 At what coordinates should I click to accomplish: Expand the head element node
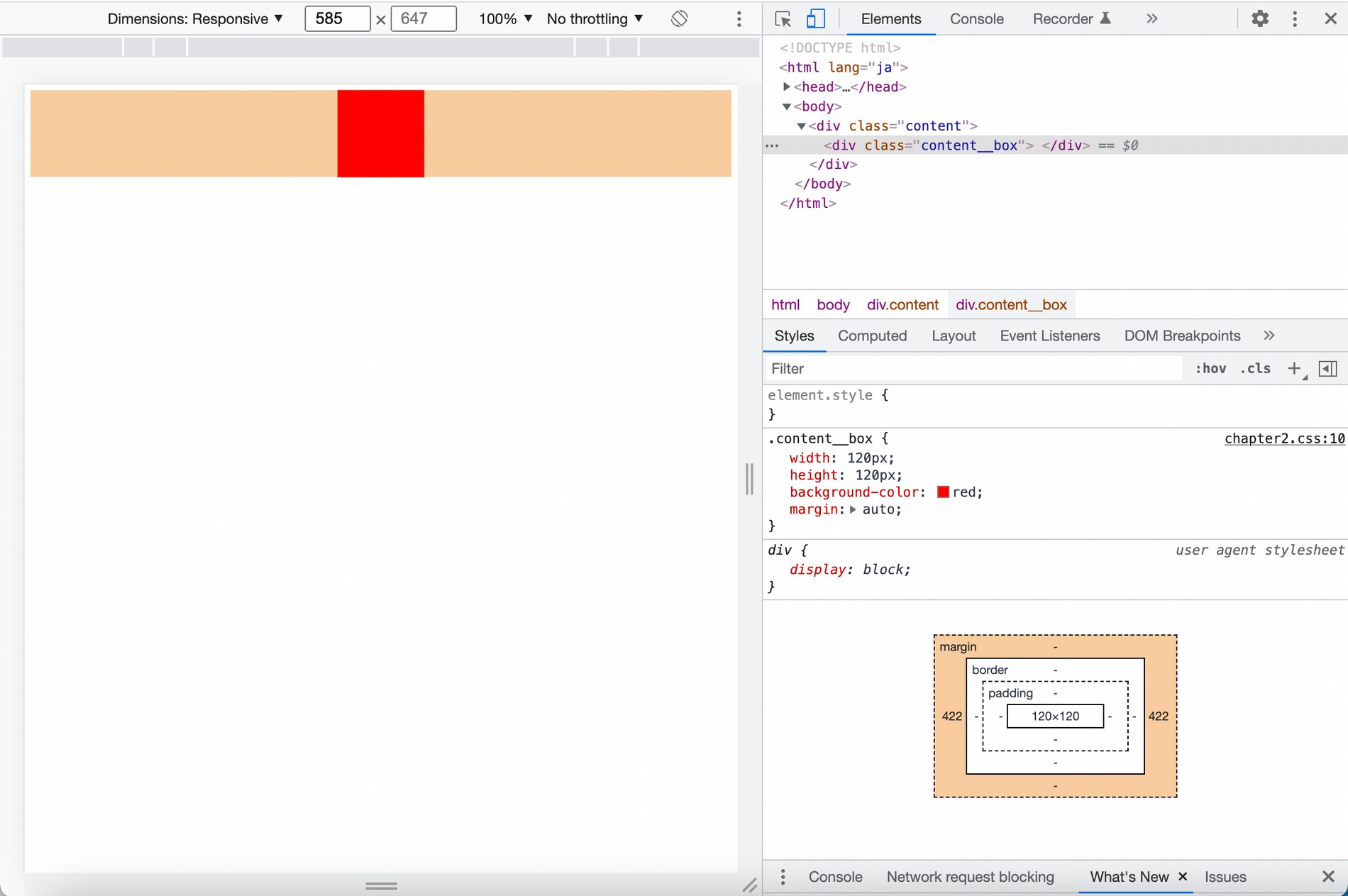(786, 87)
